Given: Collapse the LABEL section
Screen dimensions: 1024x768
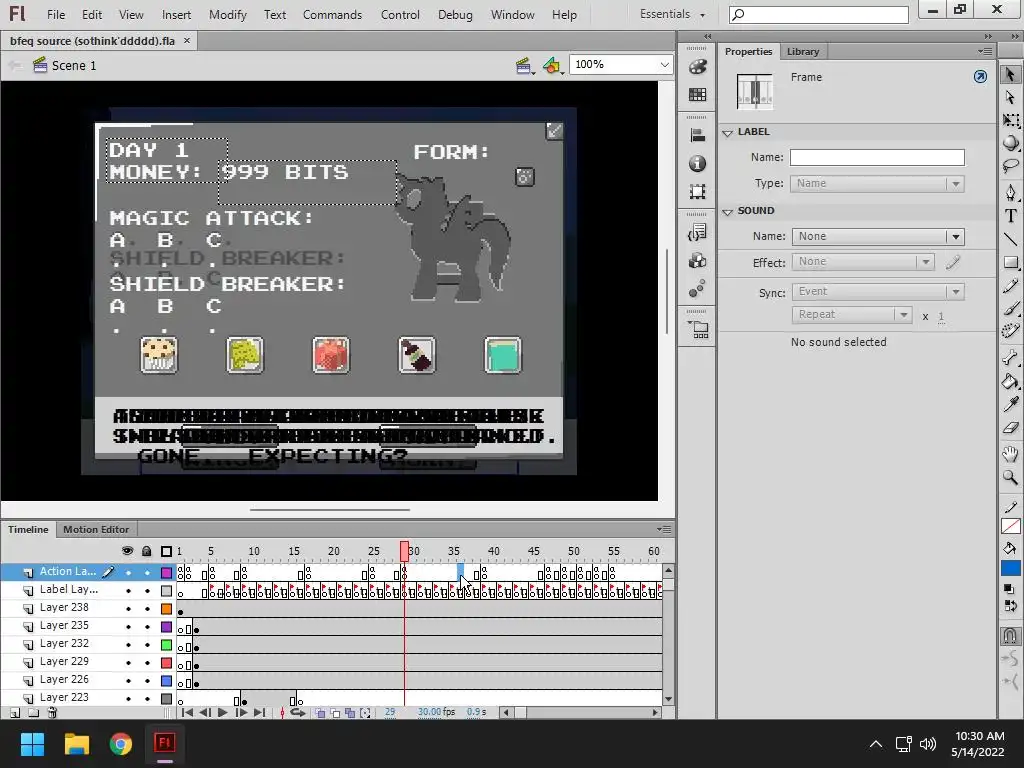Looking at the screenshot, I should pyautogui.click(x=728, y=133).
